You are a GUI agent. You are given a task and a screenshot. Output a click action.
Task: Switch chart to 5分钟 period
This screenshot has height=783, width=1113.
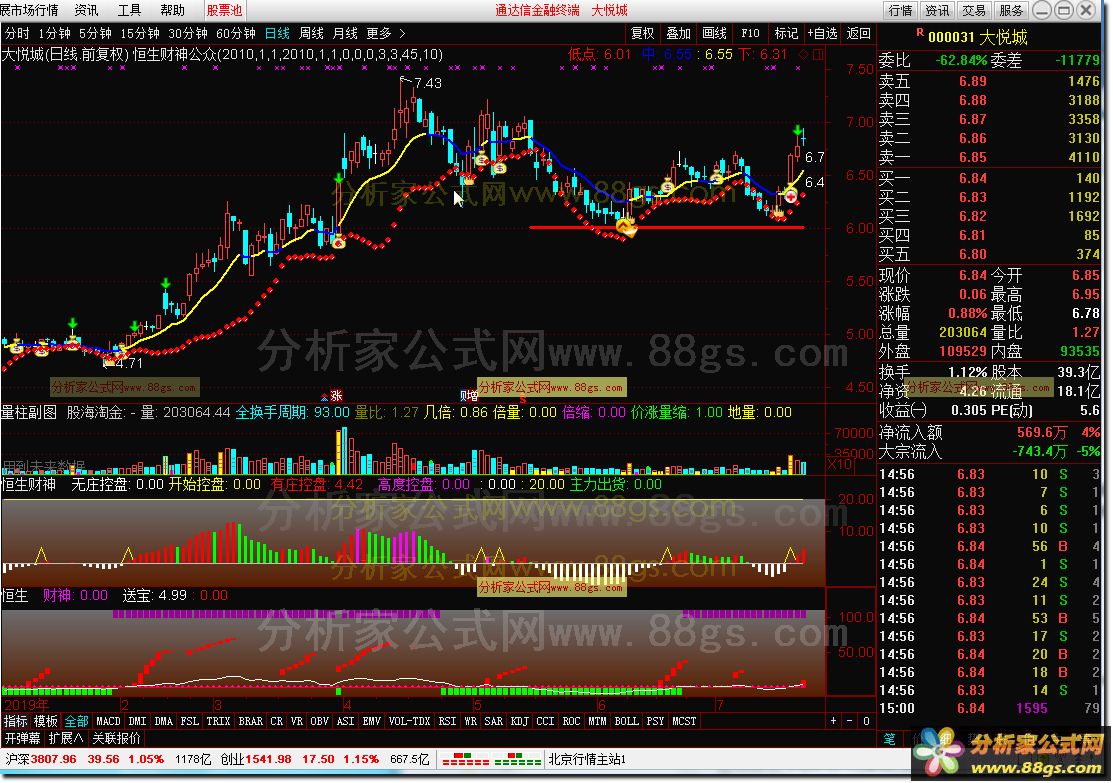[x=95, y=33]
